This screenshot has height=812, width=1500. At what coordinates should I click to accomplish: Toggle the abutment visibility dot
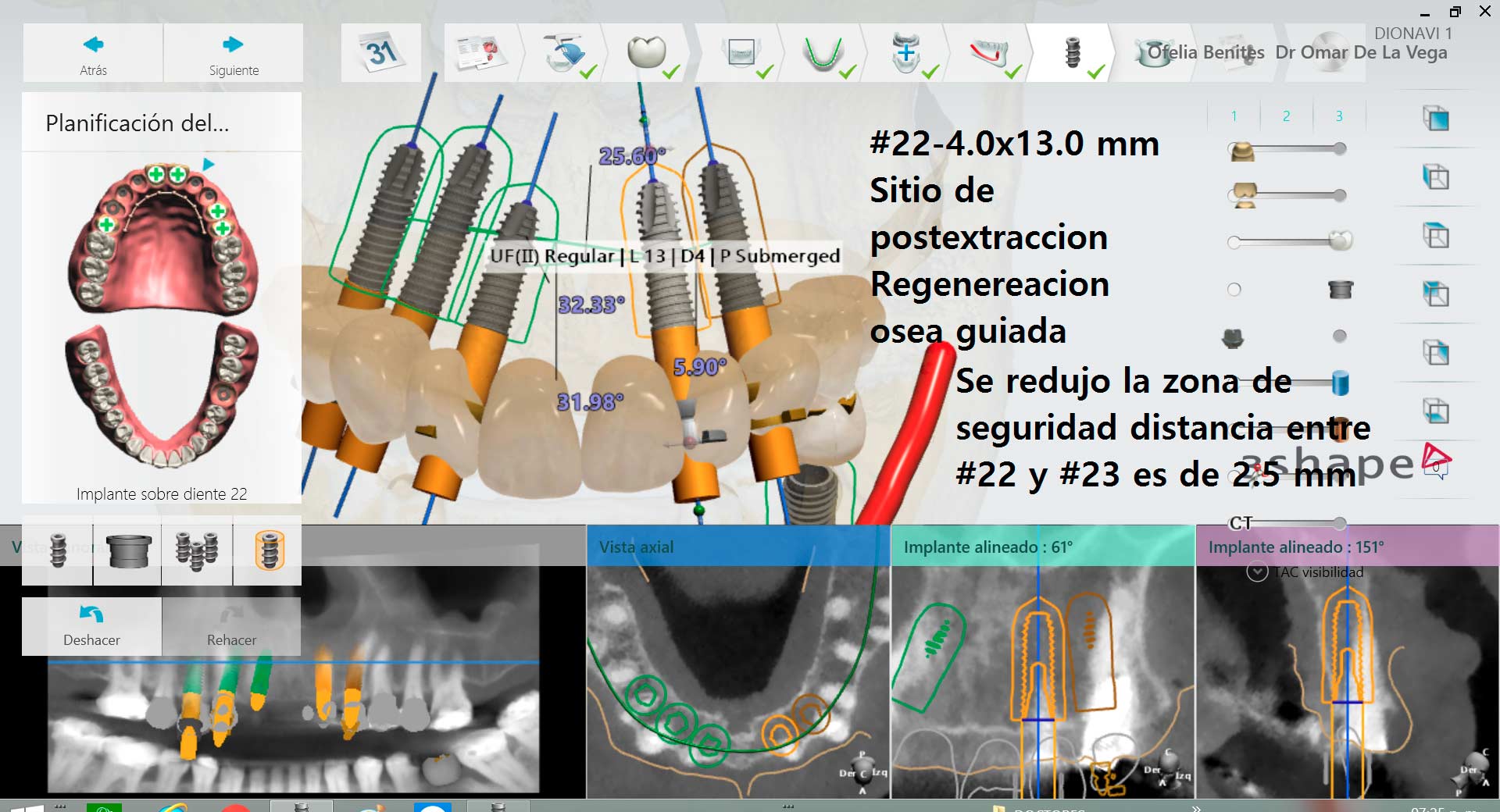point(1340,336)
